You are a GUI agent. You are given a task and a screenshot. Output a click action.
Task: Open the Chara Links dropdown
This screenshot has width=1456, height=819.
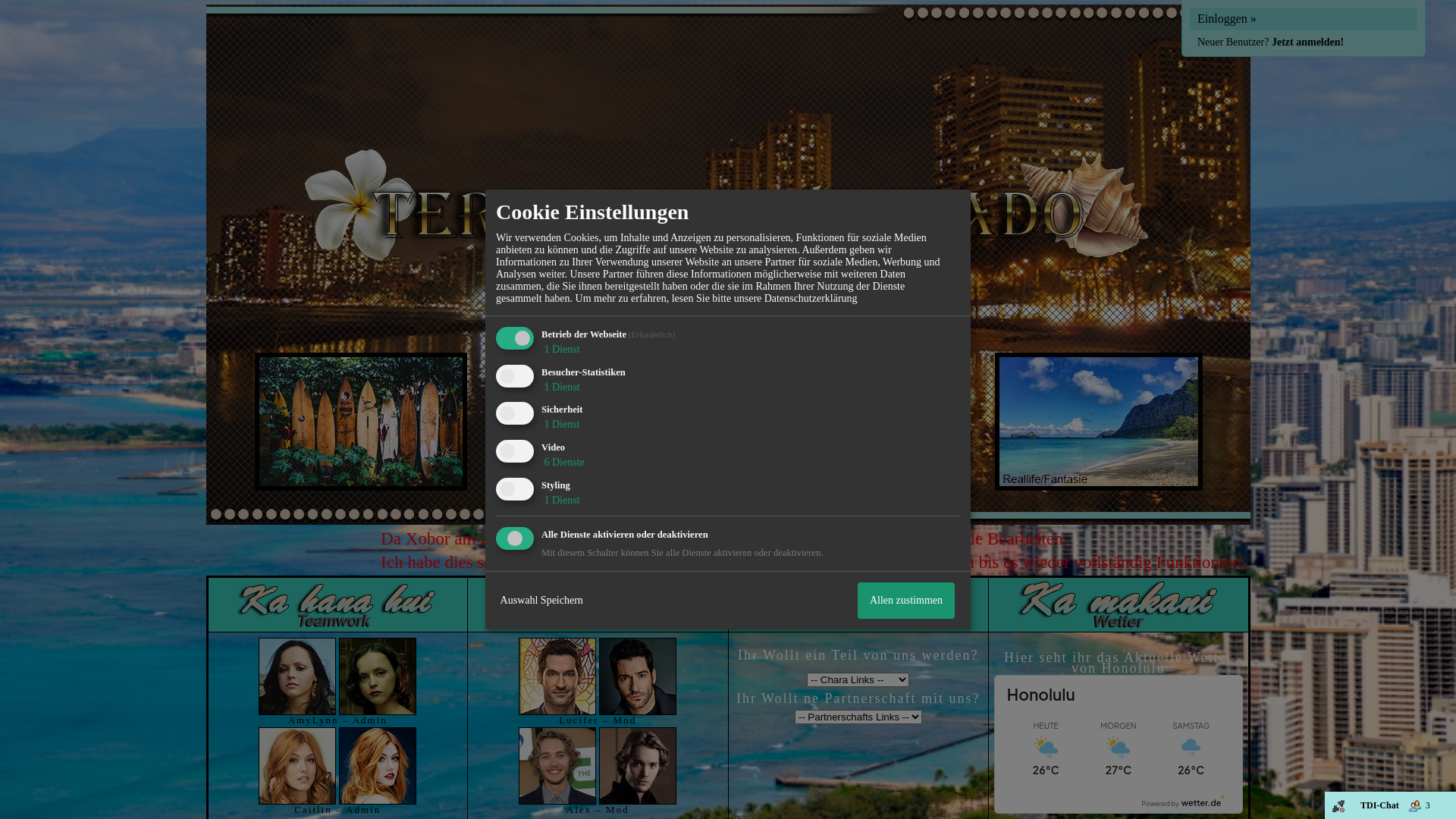tap(858, 679)
